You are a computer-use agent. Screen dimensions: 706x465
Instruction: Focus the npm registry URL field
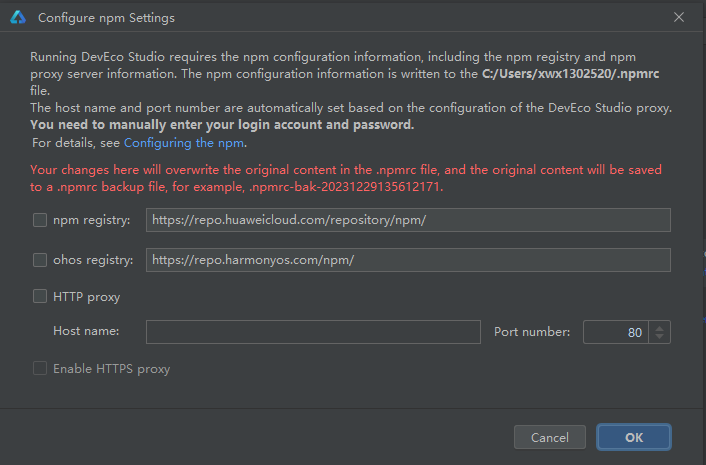pos(408,220)
